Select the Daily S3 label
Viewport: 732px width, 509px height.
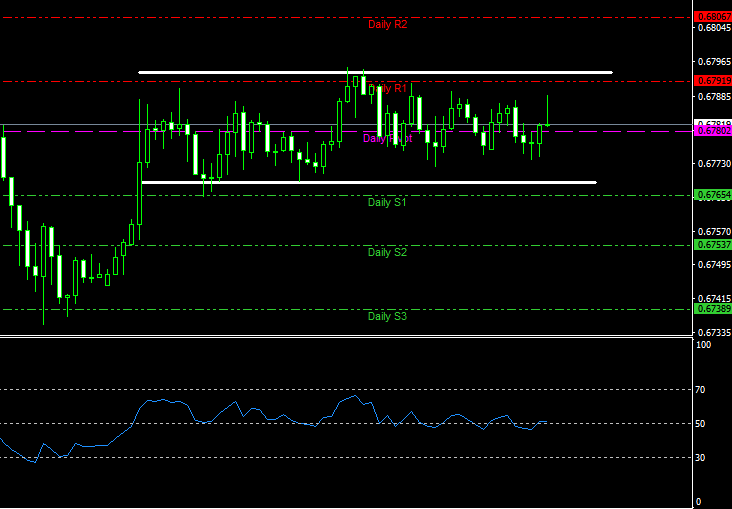(x=387, y=316)
